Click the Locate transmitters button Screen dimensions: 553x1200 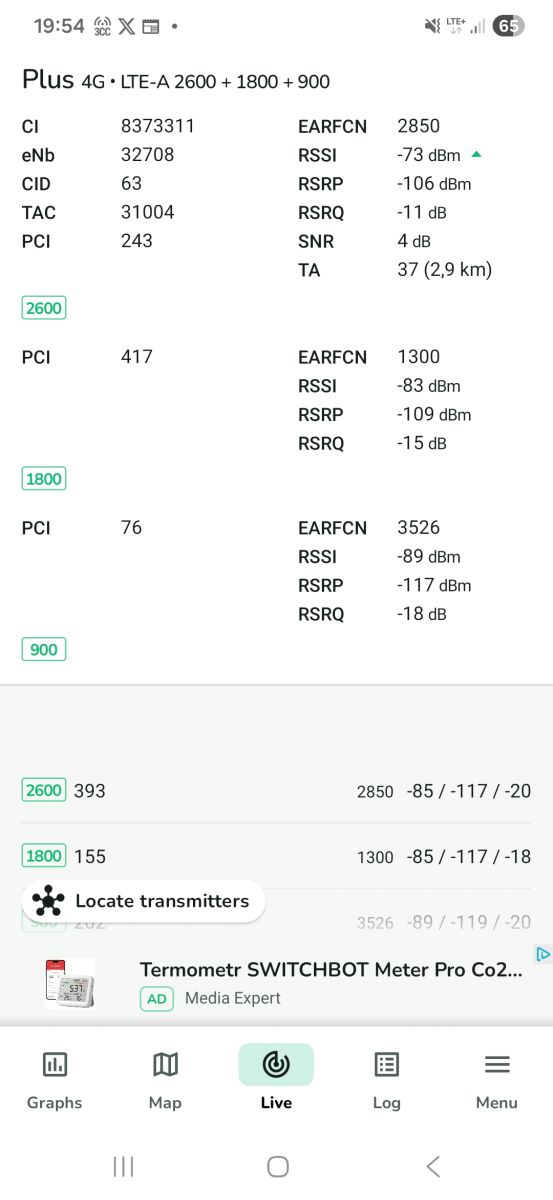click(x=143, y=901)
